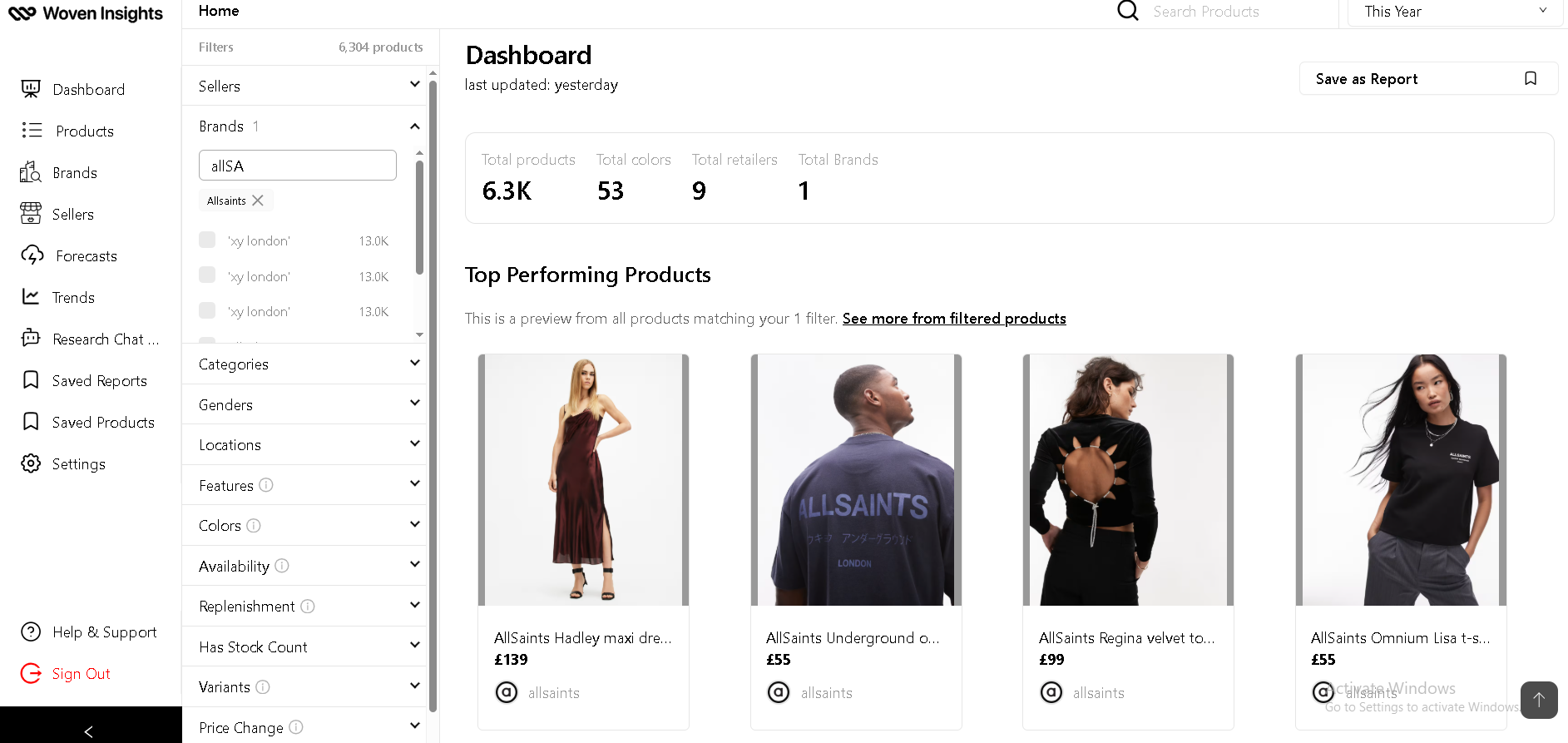
Task: Click the info icon beside Availability
Action: pyautogui.click(x=282, y=566)
